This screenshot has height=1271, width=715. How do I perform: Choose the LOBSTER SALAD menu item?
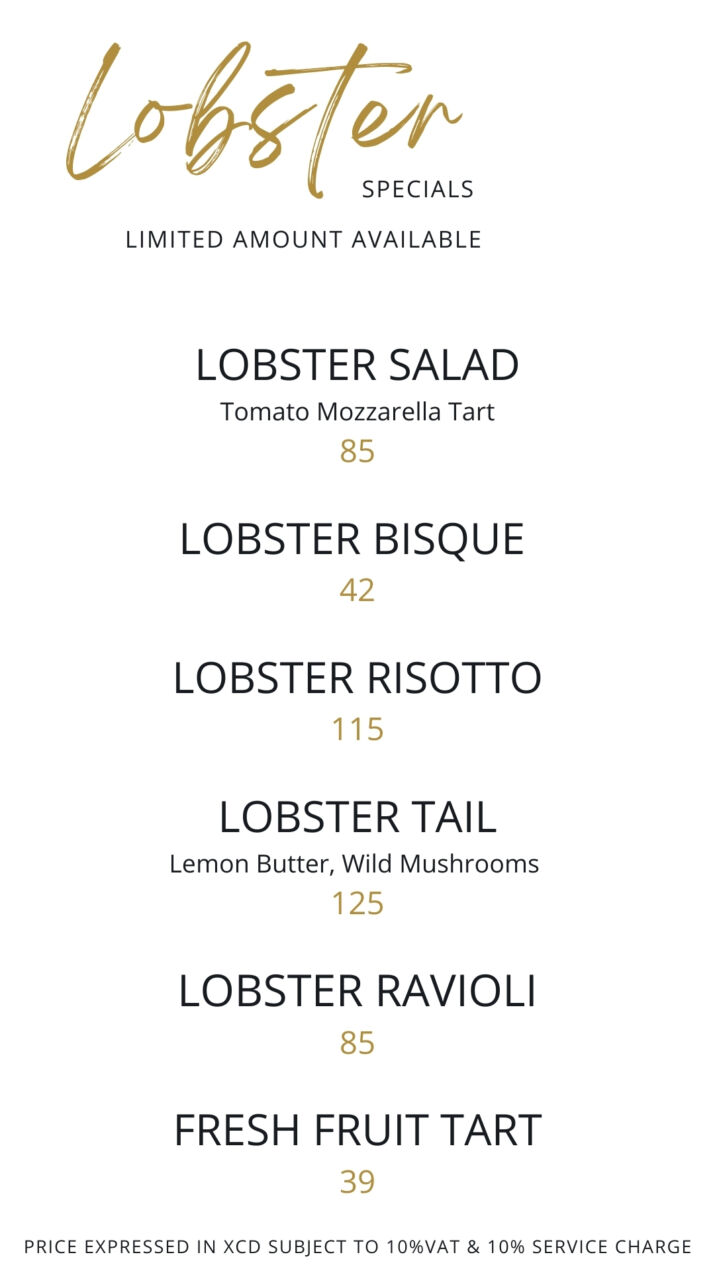(x=357, y=365)
